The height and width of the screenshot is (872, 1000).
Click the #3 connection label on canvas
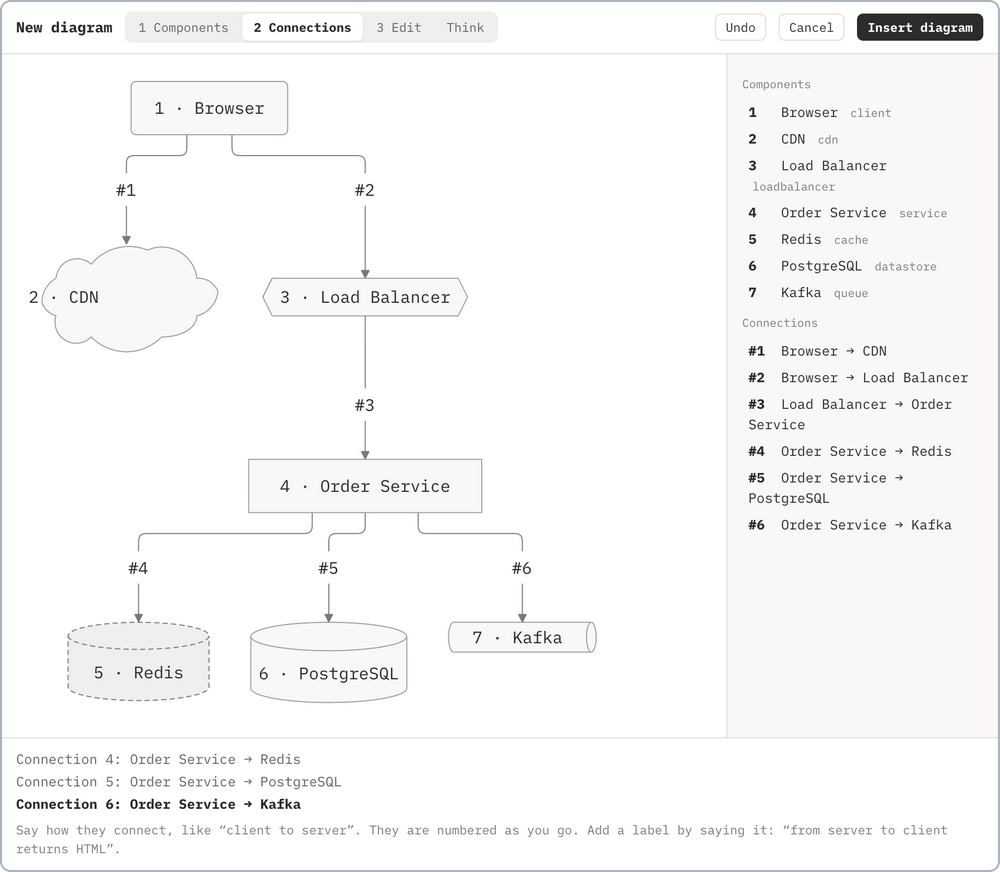(x=365, y=405)
